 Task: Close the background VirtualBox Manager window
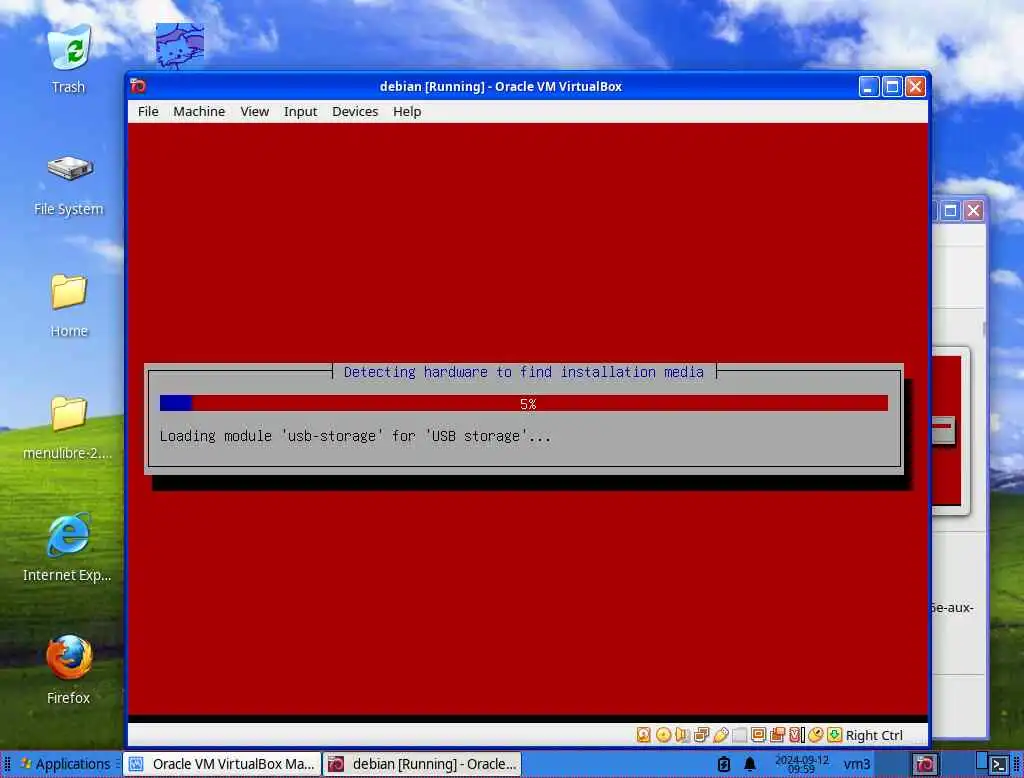[x=973, y=210]
